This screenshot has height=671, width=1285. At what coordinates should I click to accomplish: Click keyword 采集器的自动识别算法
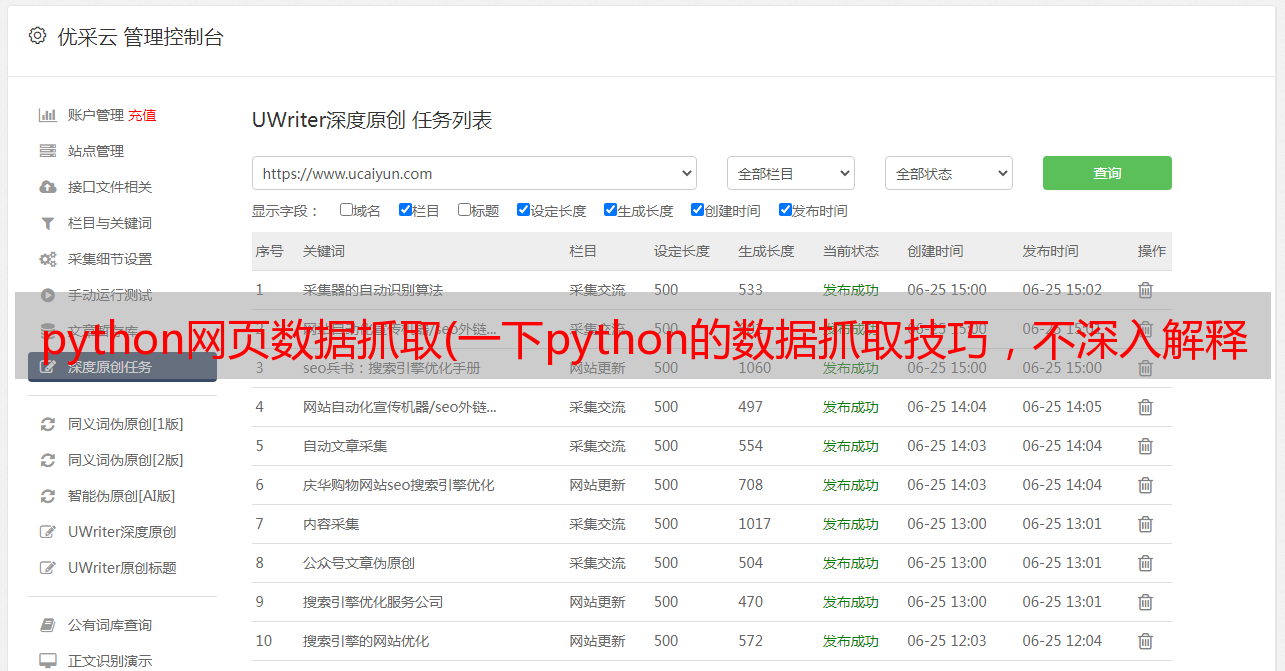pos(373,290)
